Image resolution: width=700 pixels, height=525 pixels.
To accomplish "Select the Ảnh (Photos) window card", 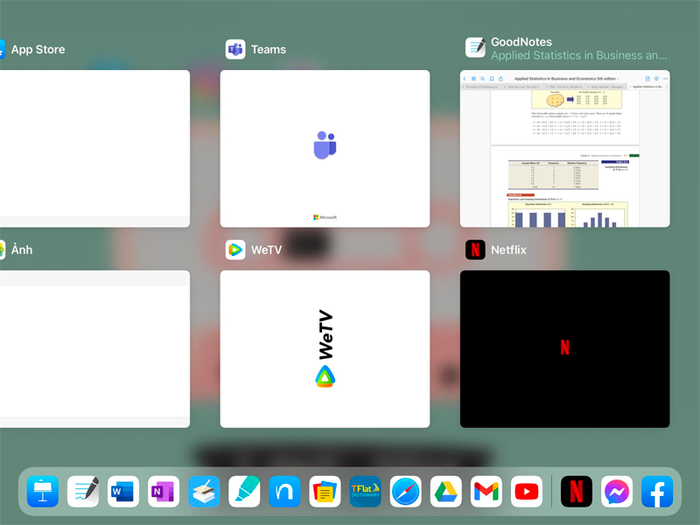I will coord(95,348).
